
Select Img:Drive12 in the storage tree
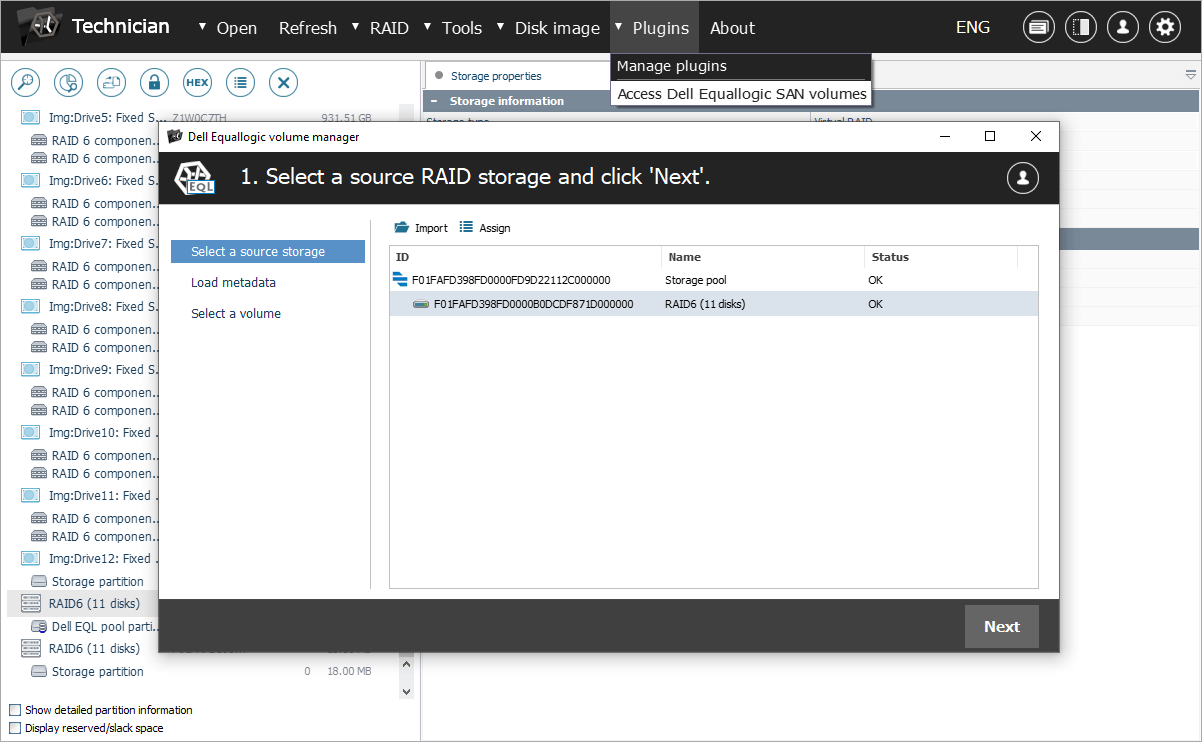(103, 559)
